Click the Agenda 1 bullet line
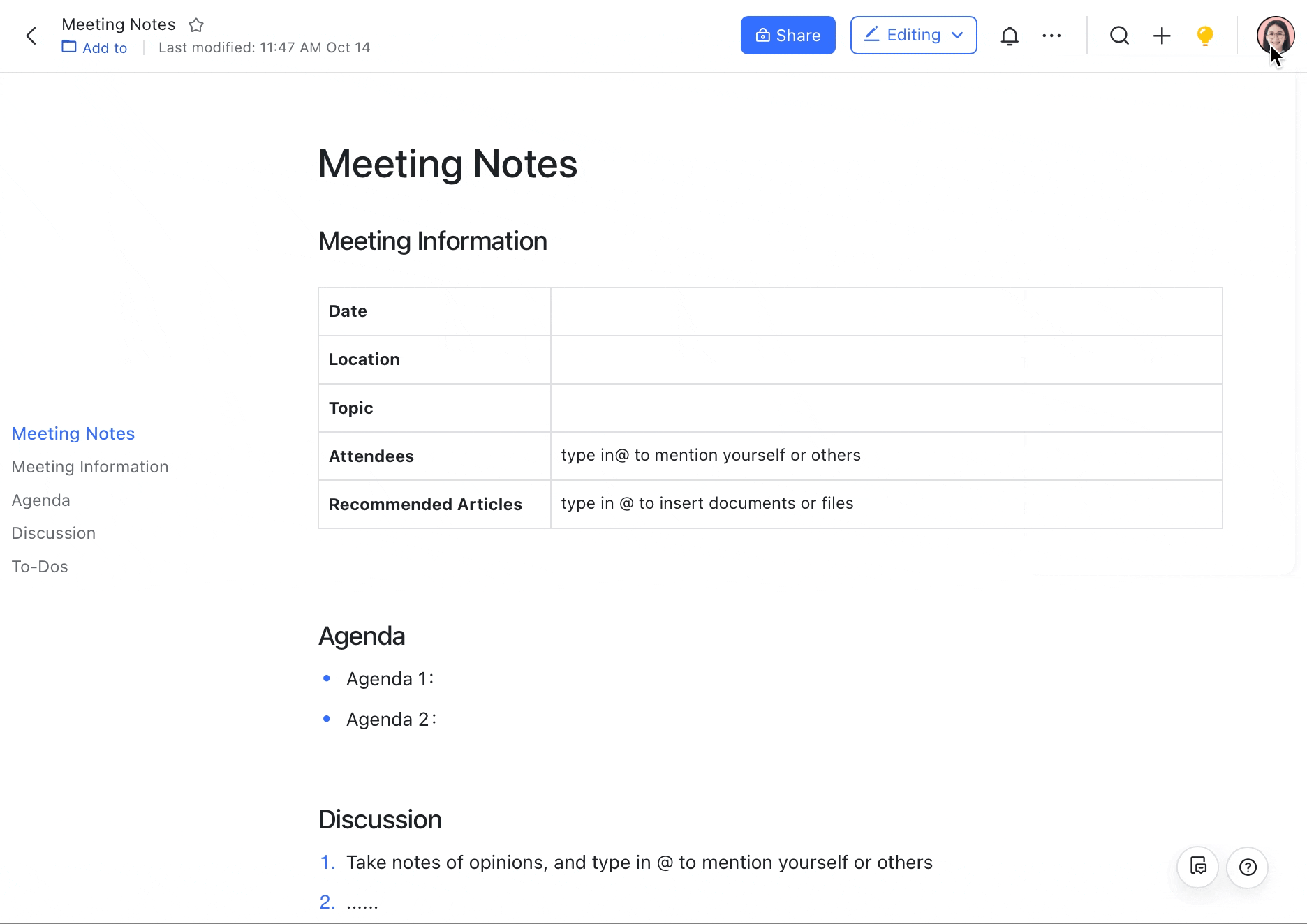Image resolution: width=1307 pixels, height=924 pixels. pos(390,679)
